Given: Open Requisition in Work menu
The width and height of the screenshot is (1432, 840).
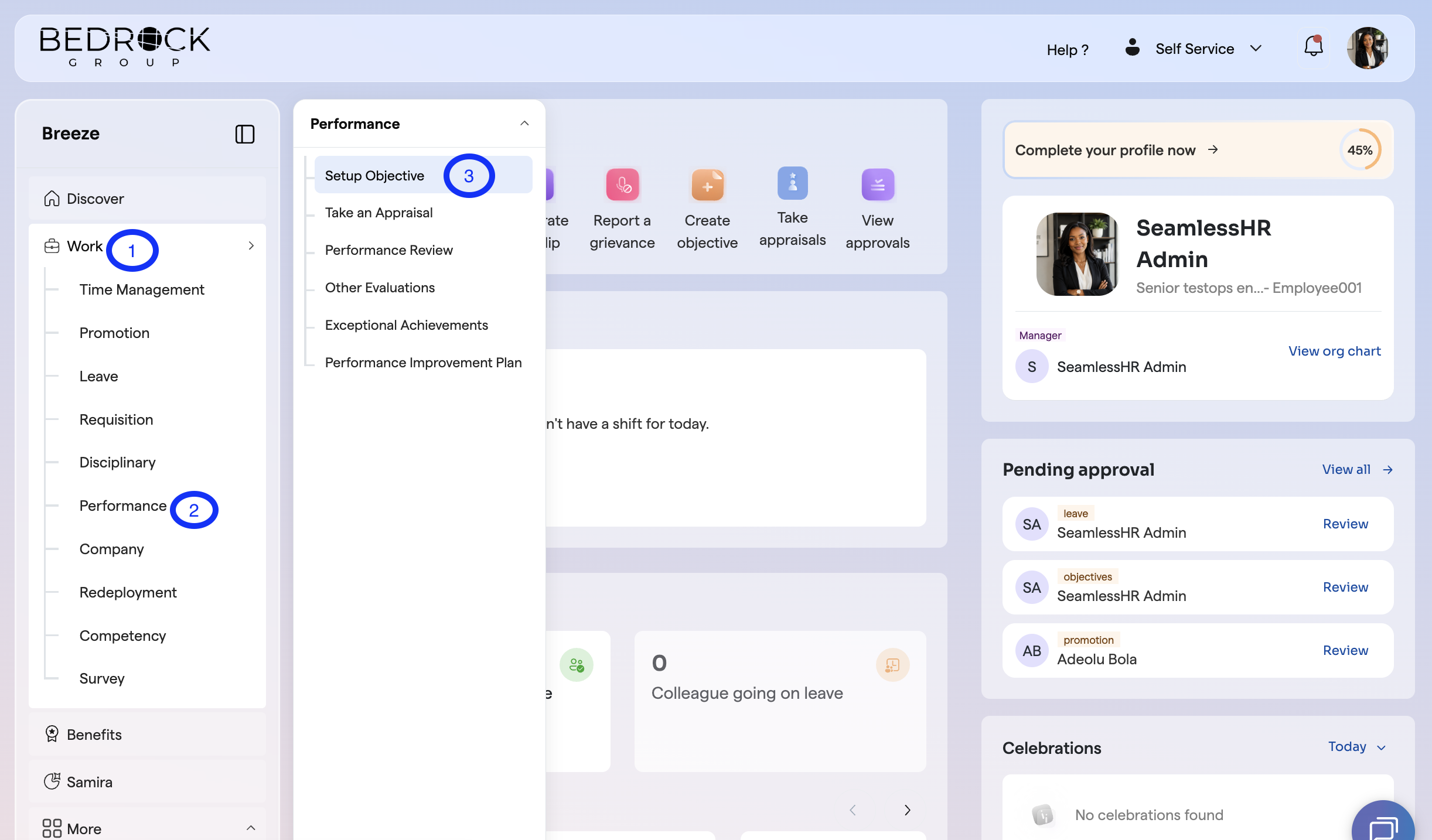Looking at the screenshot, I should [116, 419].
